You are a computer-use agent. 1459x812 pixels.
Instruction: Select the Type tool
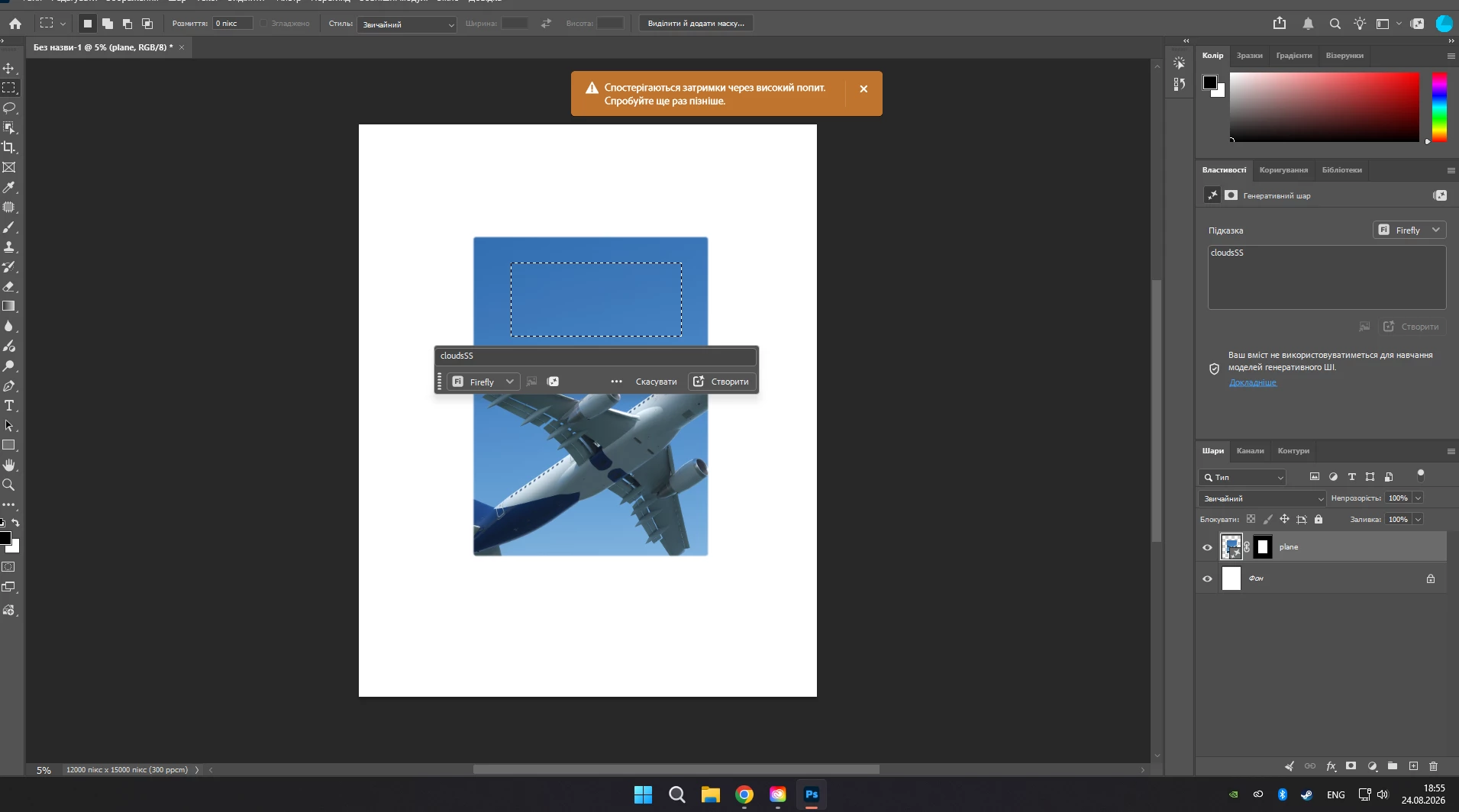[9, 406]
